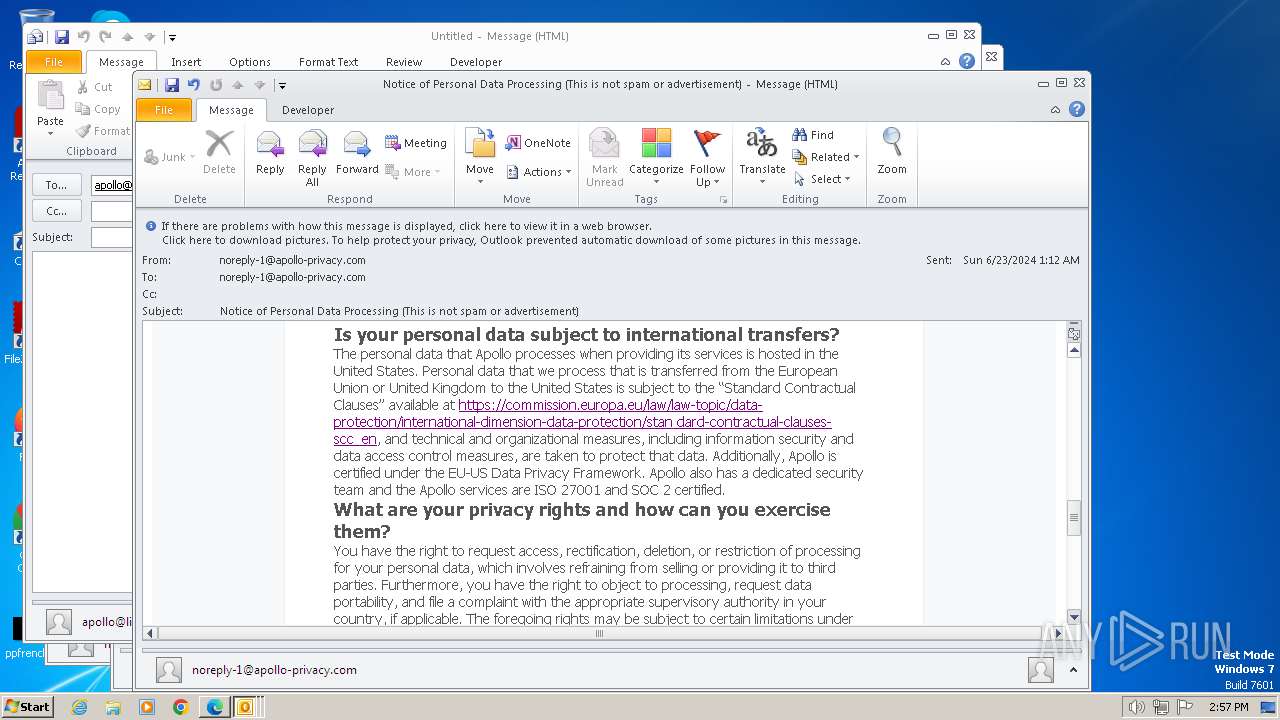Click the info icon in message infobar
The width and height of the screenshot is (1280, 720).
coord(151,226)
